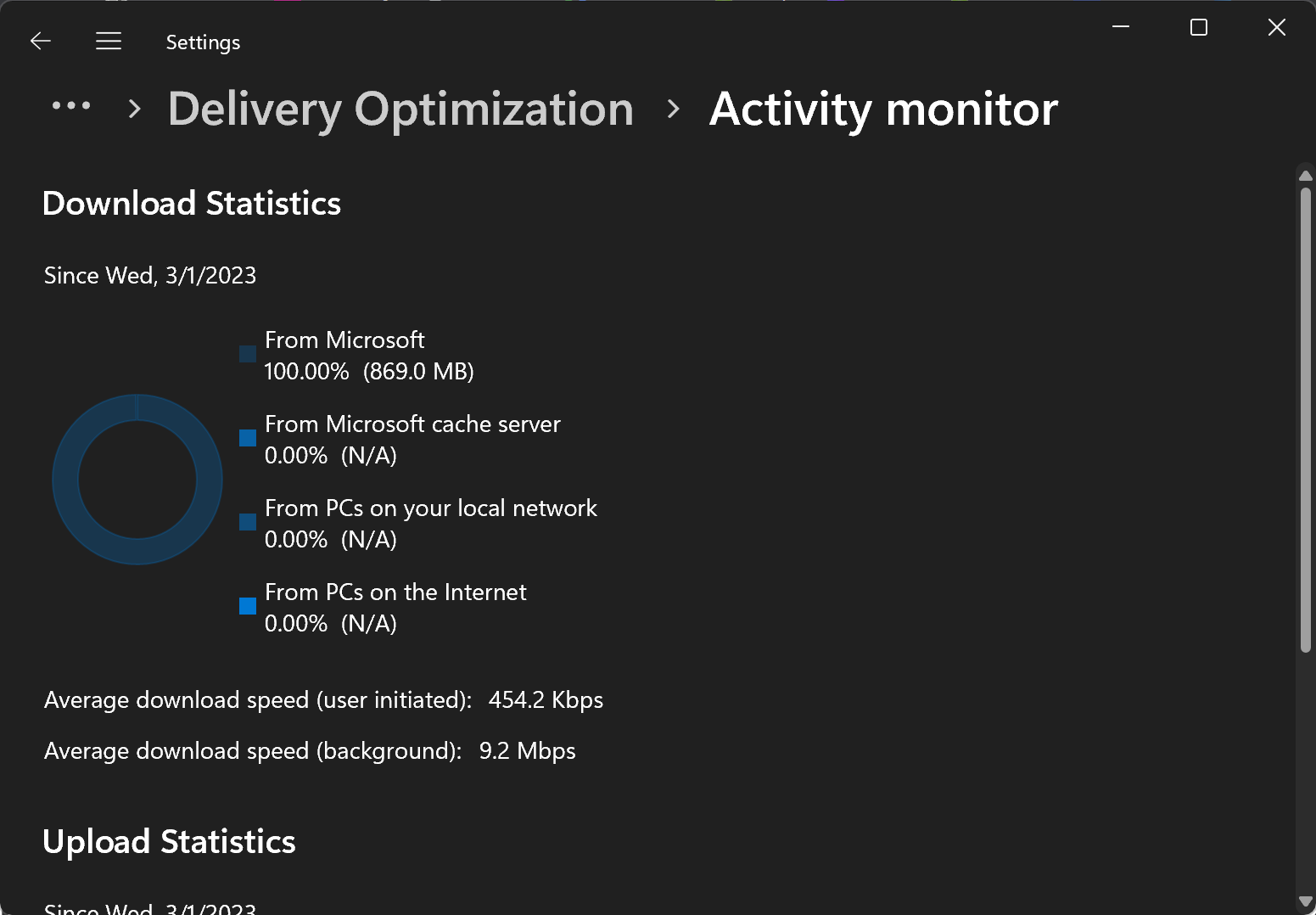Click the chevron before Activity monitor

click(x=674, y=109)
